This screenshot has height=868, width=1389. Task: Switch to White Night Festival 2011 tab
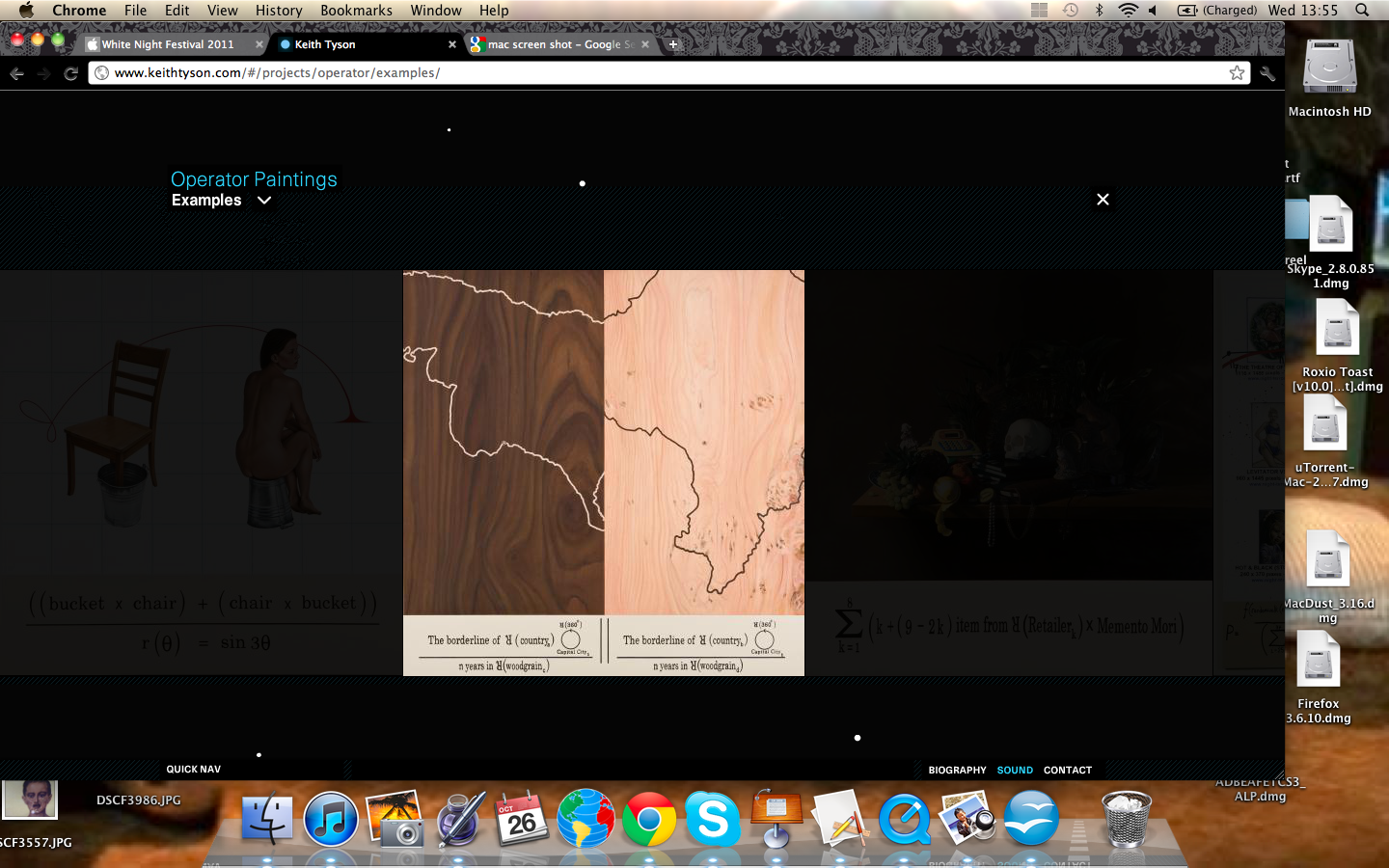coord(168,44)
